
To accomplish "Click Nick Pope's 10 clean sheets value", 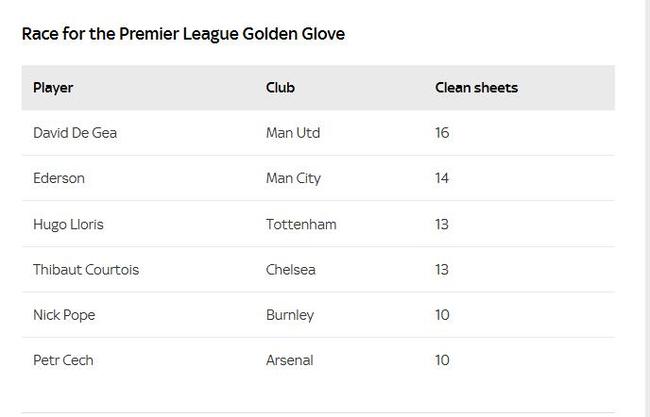I will point(442,315).
